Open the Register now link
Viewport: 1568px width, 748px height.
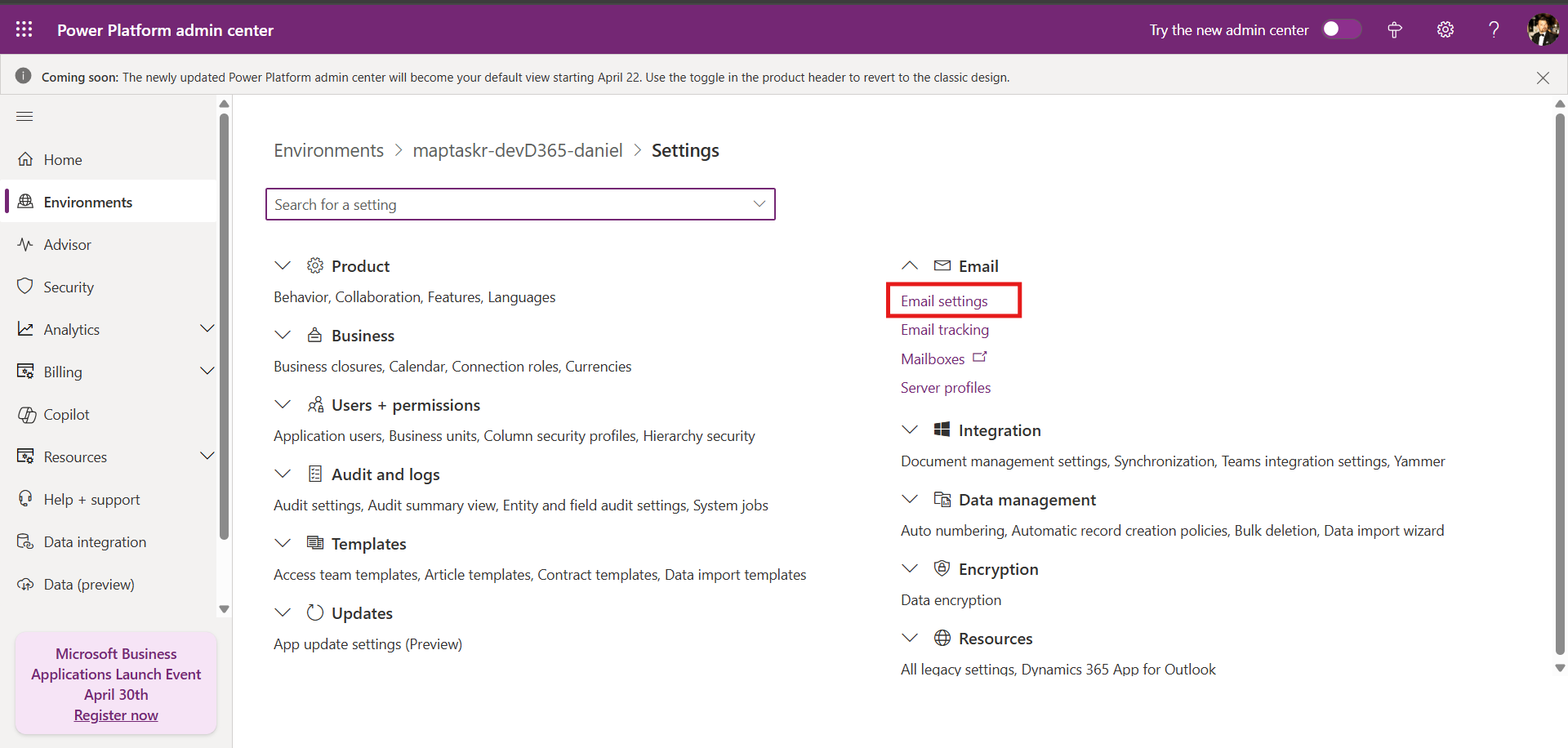click(x=115, y=715)
